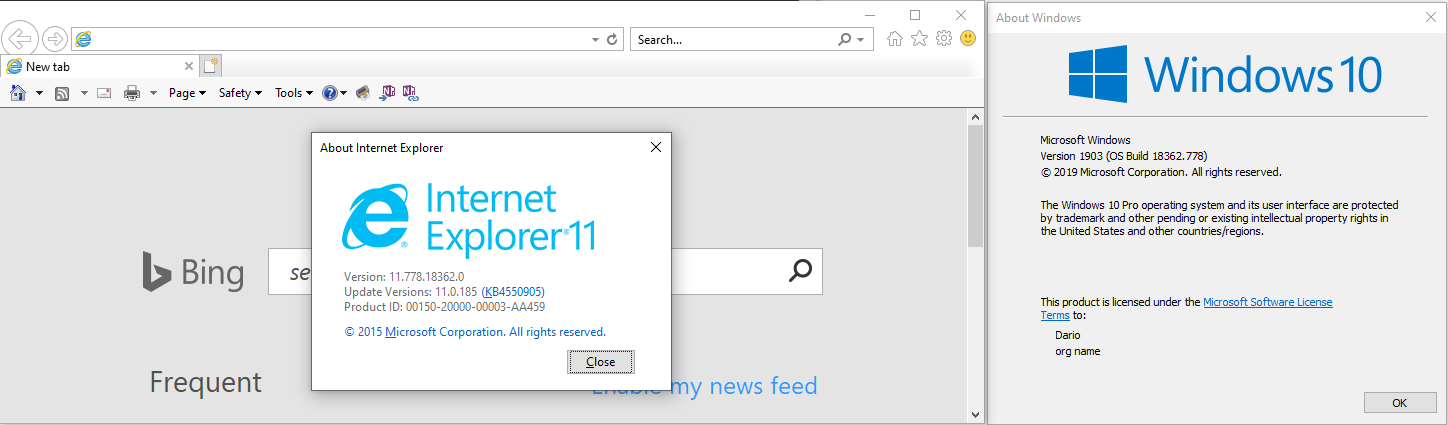Open the Page menu

coord(187,93)
